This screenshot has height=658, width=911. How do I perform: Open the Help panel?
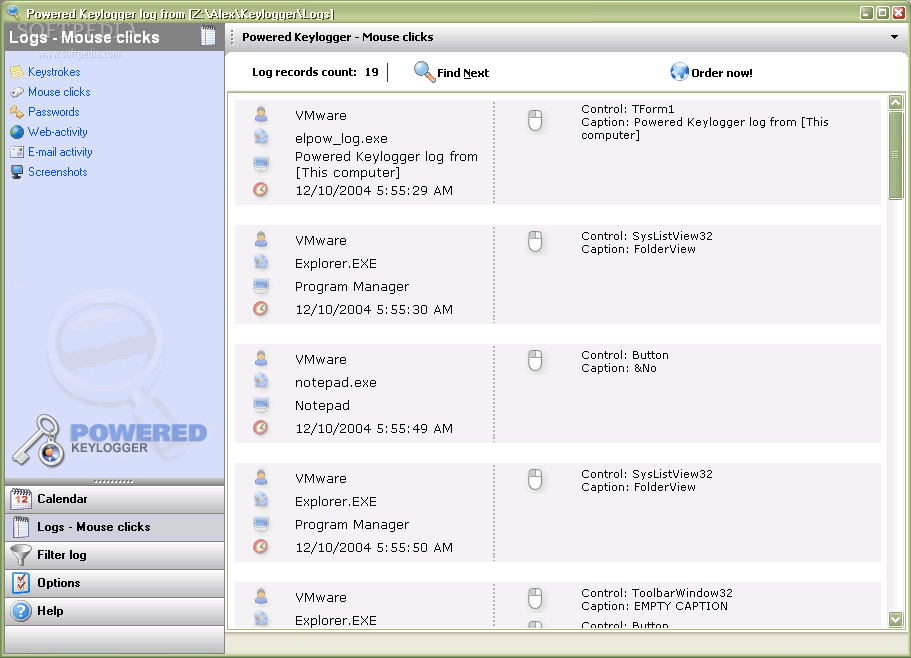(x=114, y=611)
